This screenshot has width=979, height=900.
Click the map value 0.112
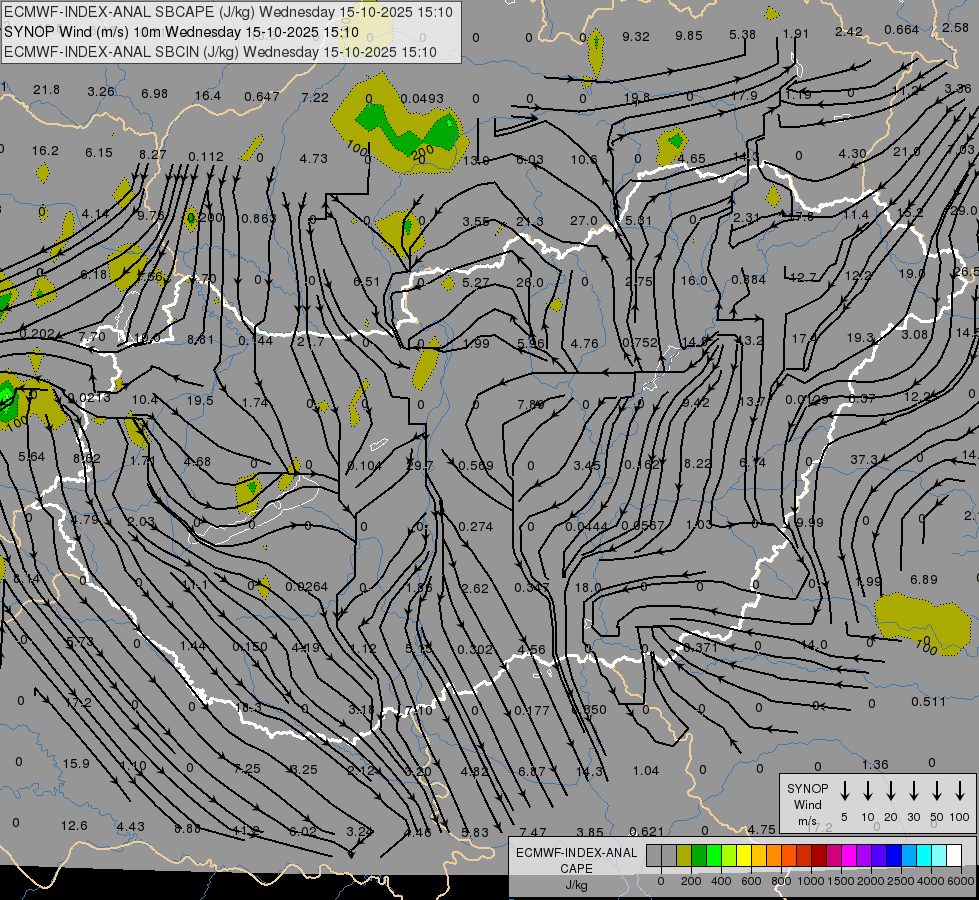click(205, 157)
